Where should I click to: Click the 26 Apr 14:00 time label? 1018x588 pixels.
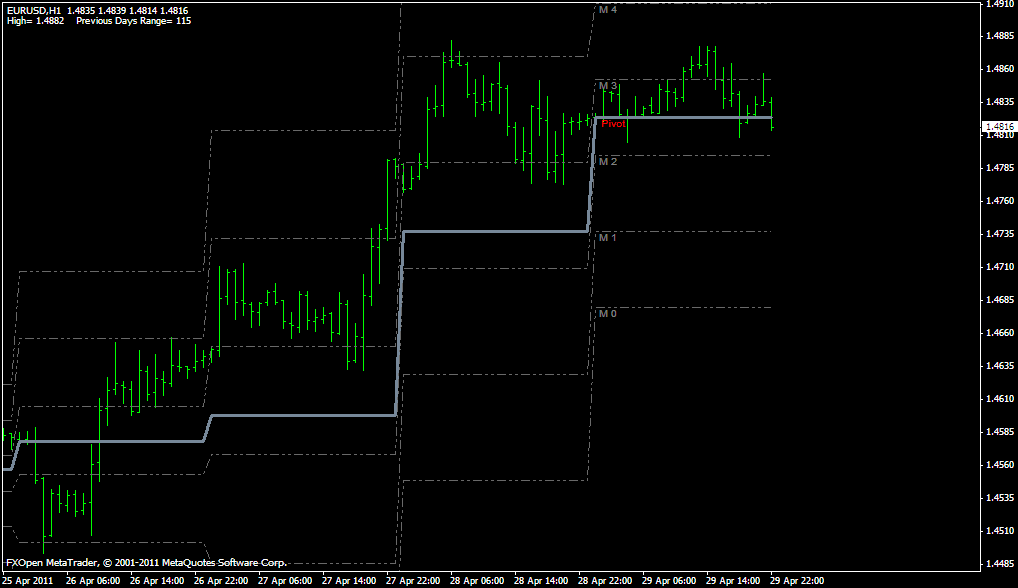pyautogui.click(x=156, y=581)
